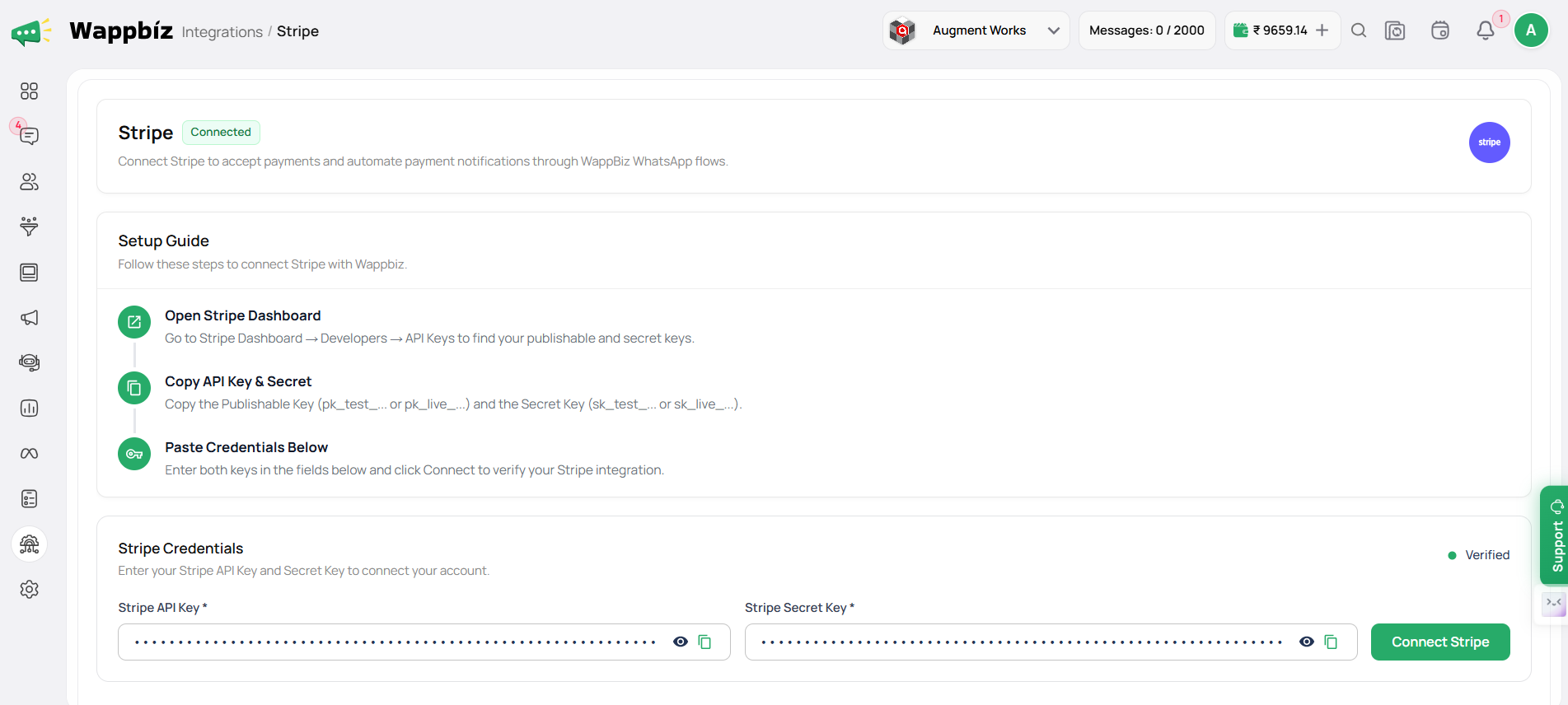This screenshot has width=1568, height=705.
Task: Click the Stripe Credentials heading
Action: [180, 549]
